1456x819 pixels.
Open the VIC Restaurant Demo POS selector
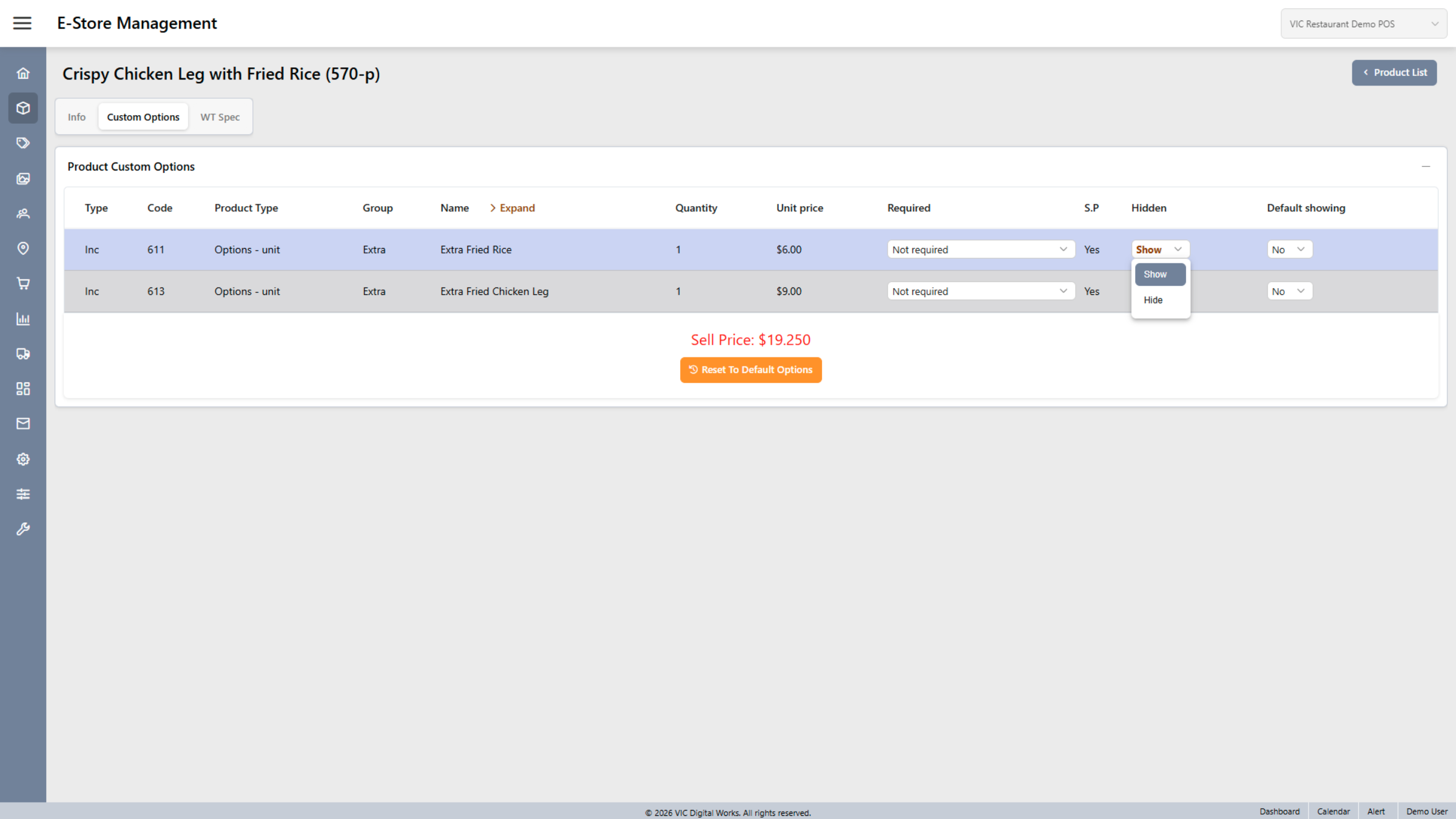pos(1363,23)
